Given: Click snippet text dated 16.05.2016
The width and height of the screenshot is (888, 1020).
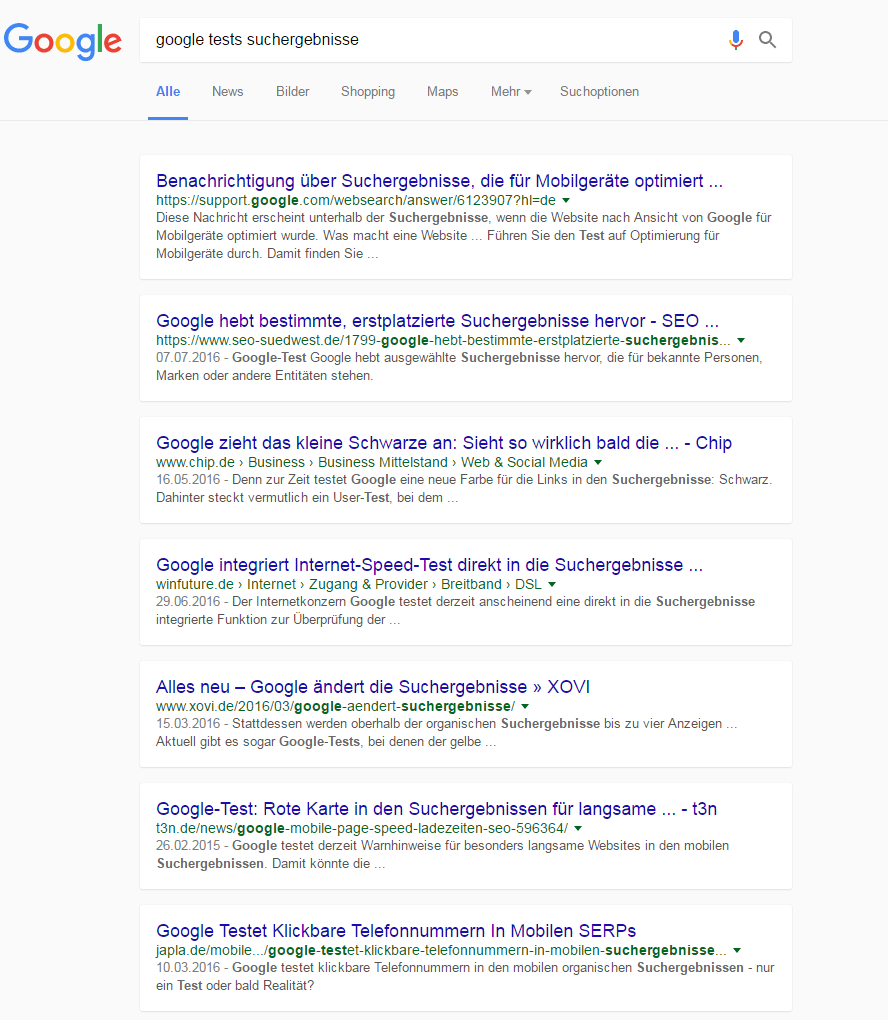Looking at the screenshot, I should coord(464,489).
